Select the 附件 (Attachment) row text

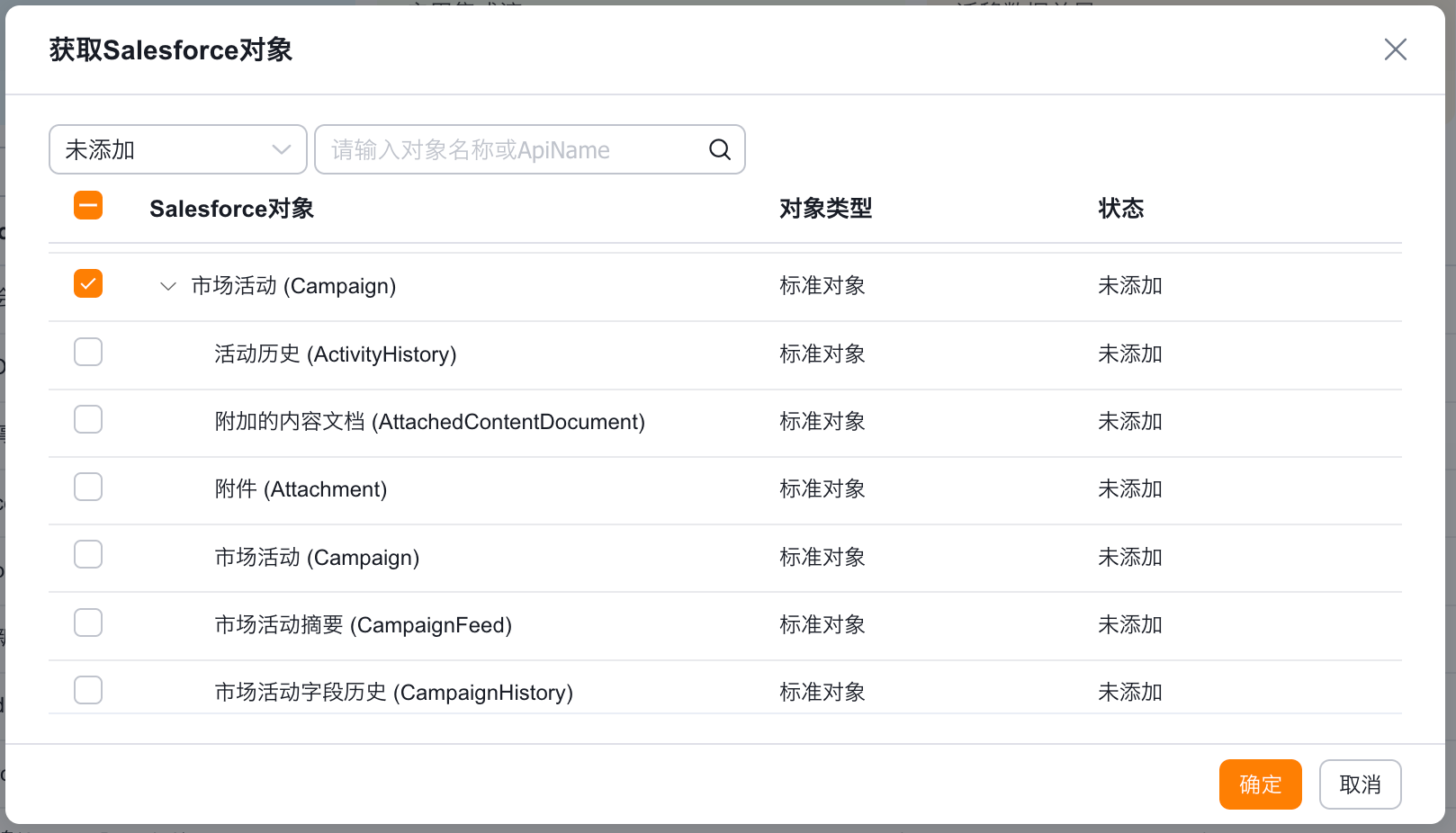301,489
